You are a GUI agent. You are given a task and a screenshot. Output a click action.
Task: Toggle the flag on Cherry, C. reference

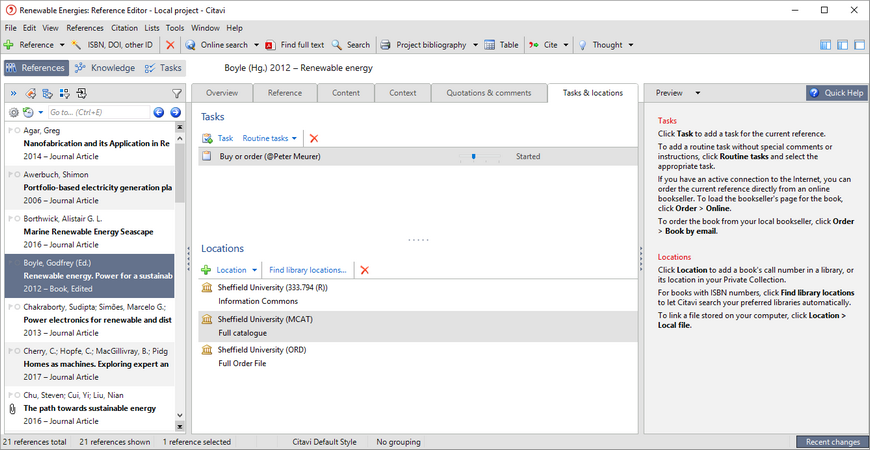(11, 351)
